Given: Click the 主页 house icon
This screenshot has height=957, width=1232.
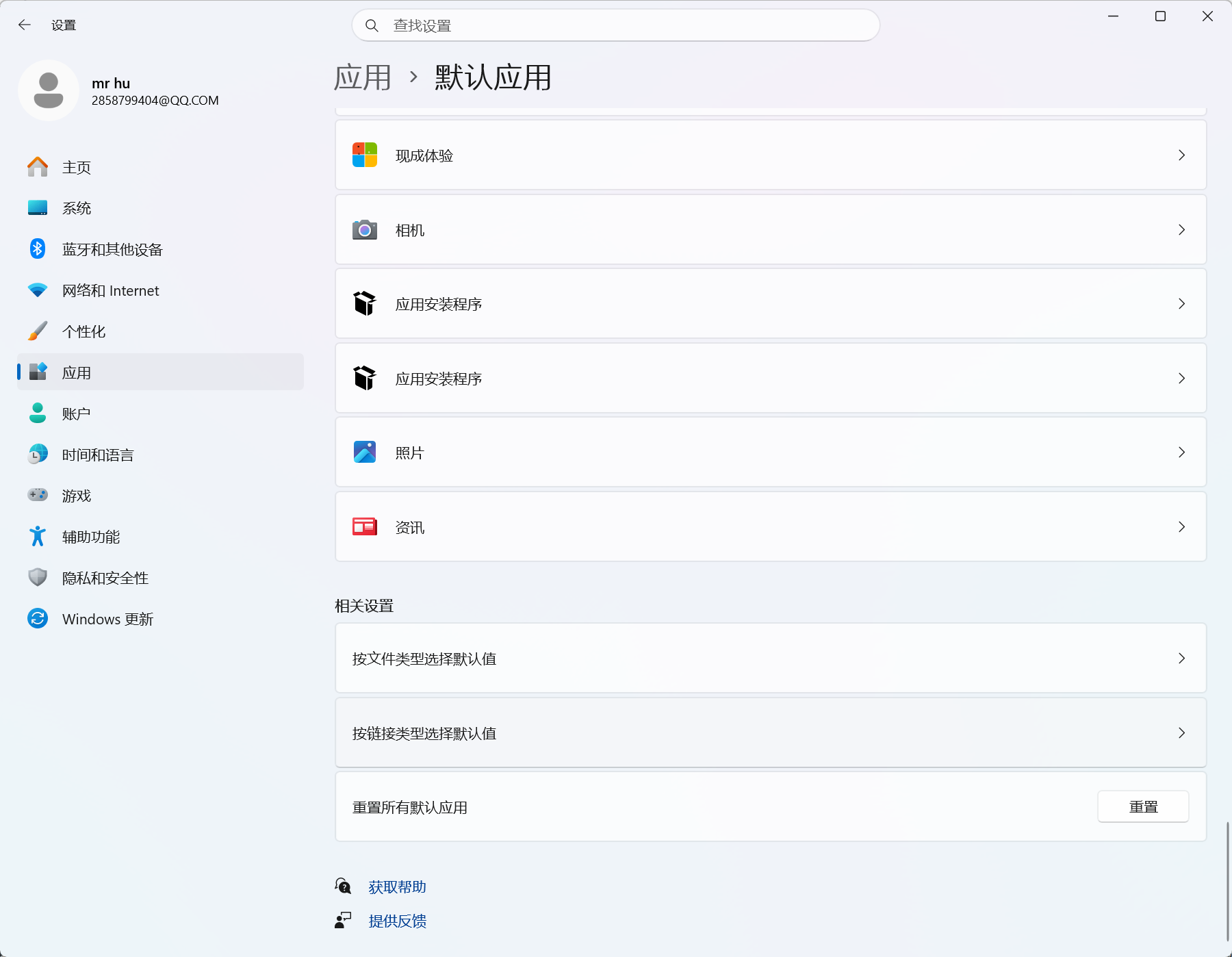Looking at the screenshot, I should click(38, 167).
